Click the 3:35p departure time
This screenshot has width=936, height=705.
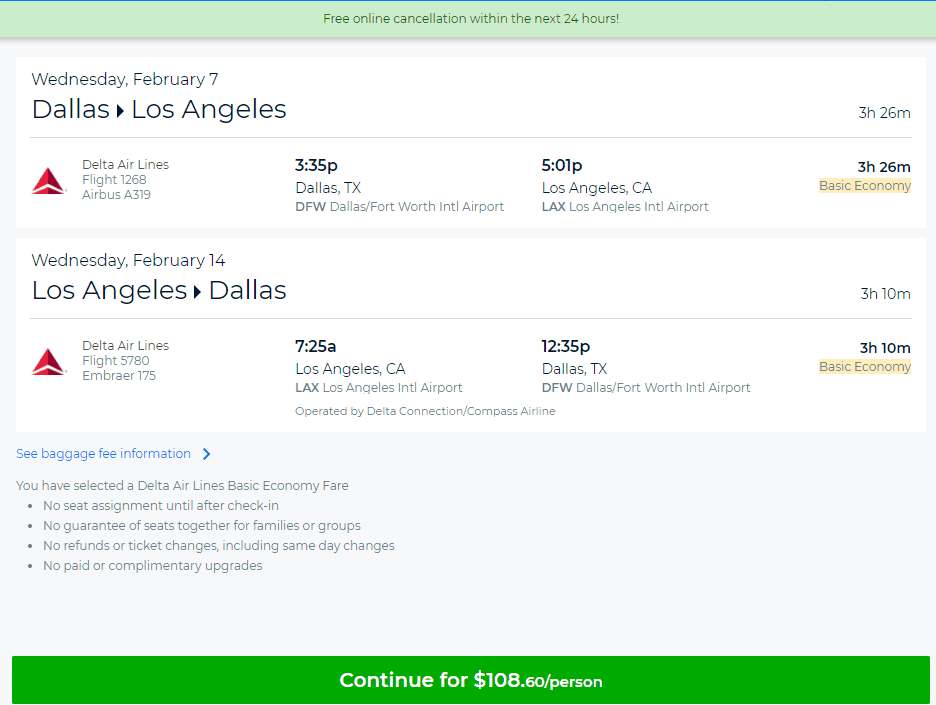point(316,165)
